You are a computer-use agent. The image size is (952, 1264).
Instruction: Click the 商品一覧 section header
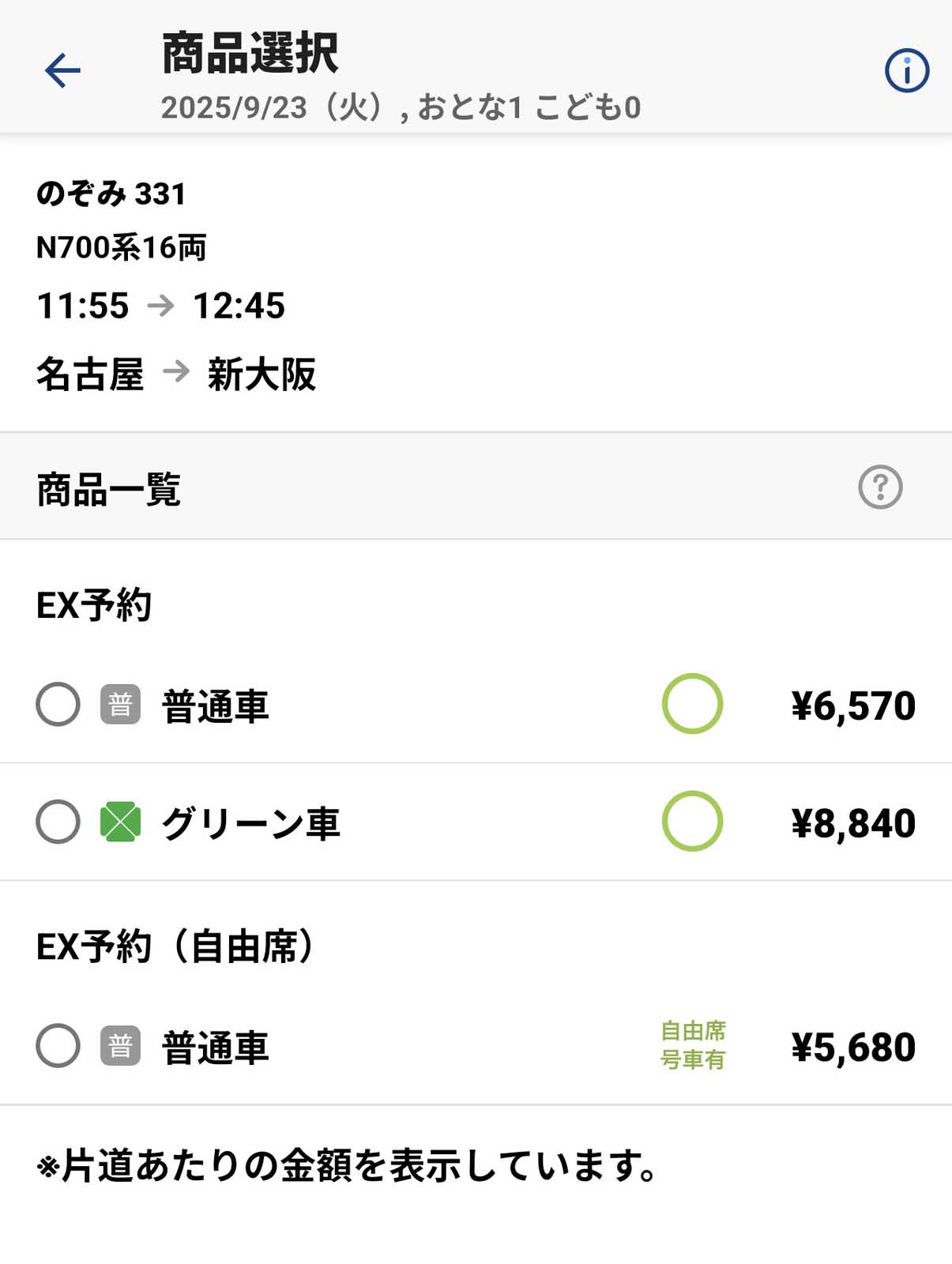(x=109, y=489)
